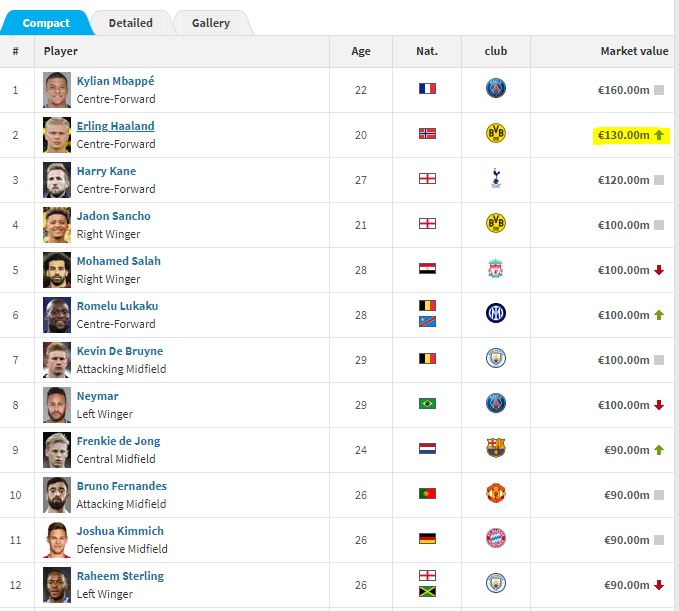
Task: Click Tottenham crest in Harry Kane row
Action: tap(496, 178)
